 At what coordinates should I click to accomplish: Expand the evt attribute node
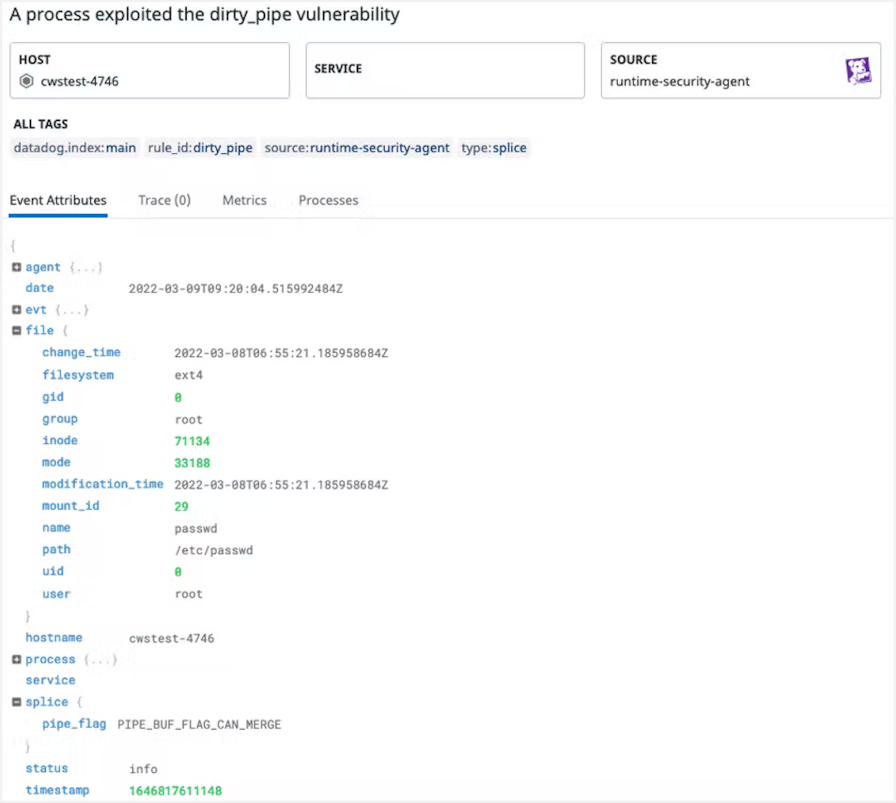tap(16, 309)
